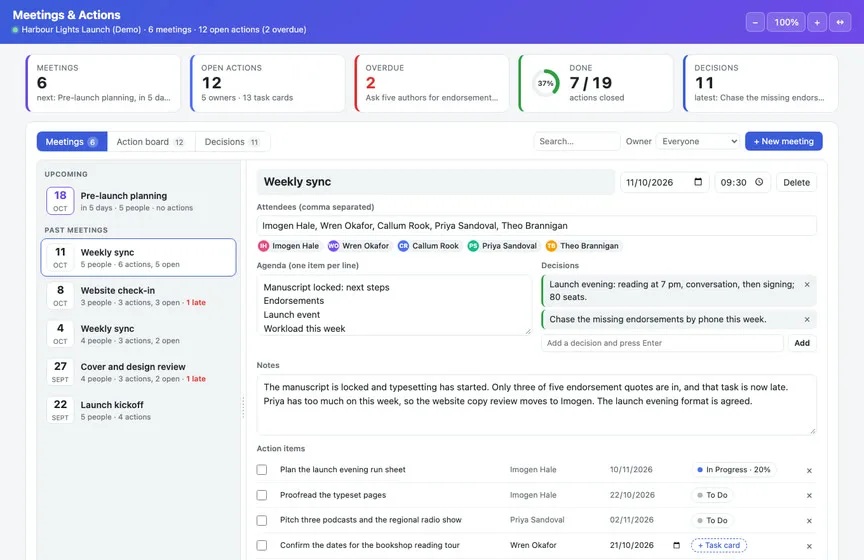Remove the 'Chase the missing endorsements' decision
Viewport: 864px width, 560px height.
(807, 319)
